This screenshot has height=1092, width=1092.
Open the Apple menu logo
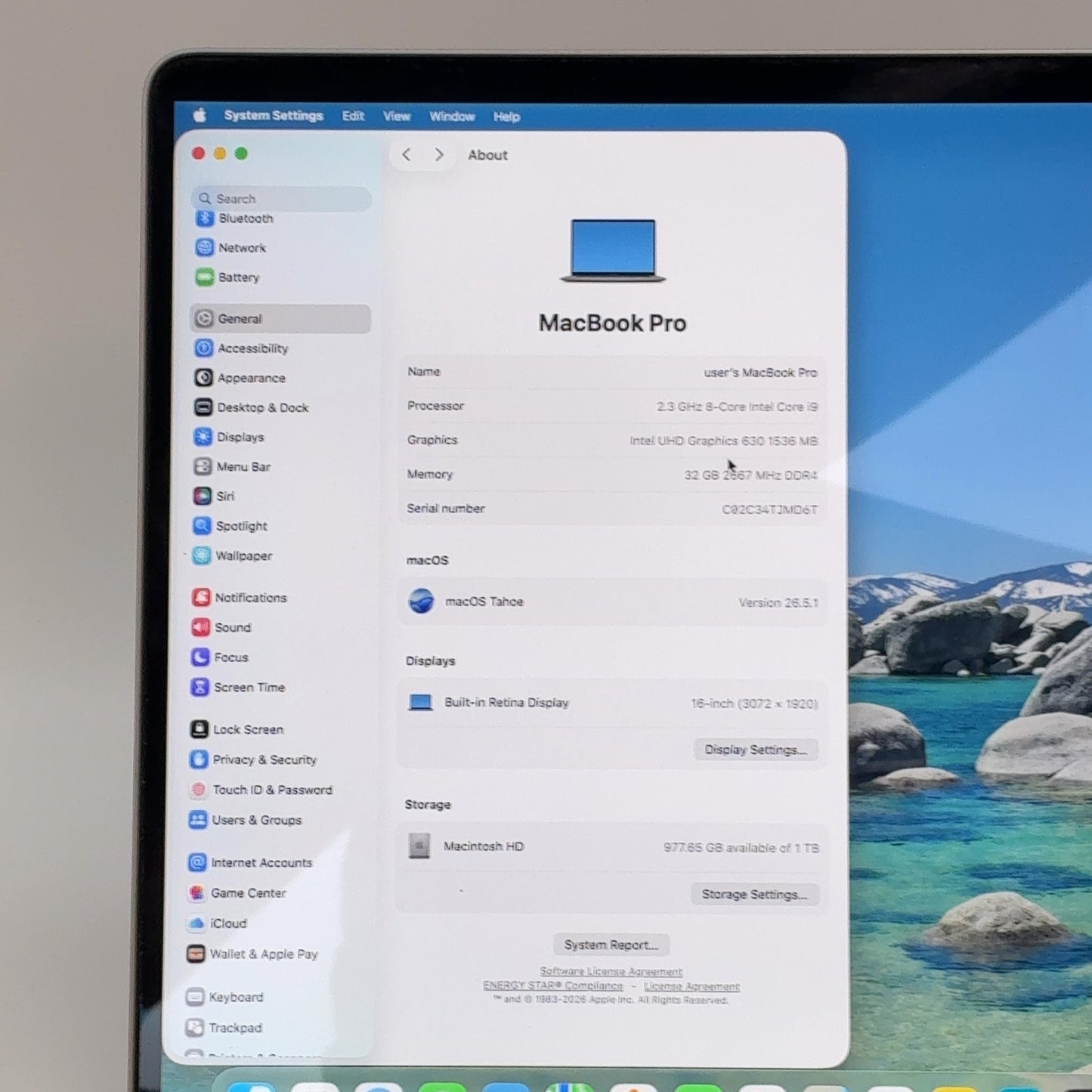pyautogui.click(x=200, y=116)
